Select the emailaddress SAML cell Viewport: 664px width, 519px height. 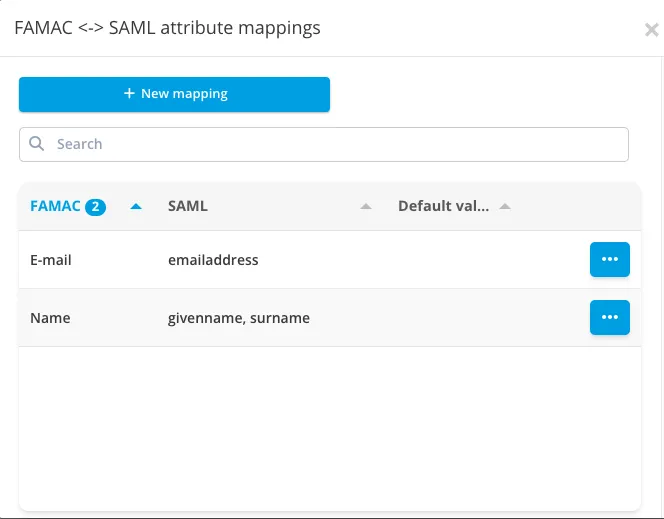pyautogui.click(x=213, y=260)
